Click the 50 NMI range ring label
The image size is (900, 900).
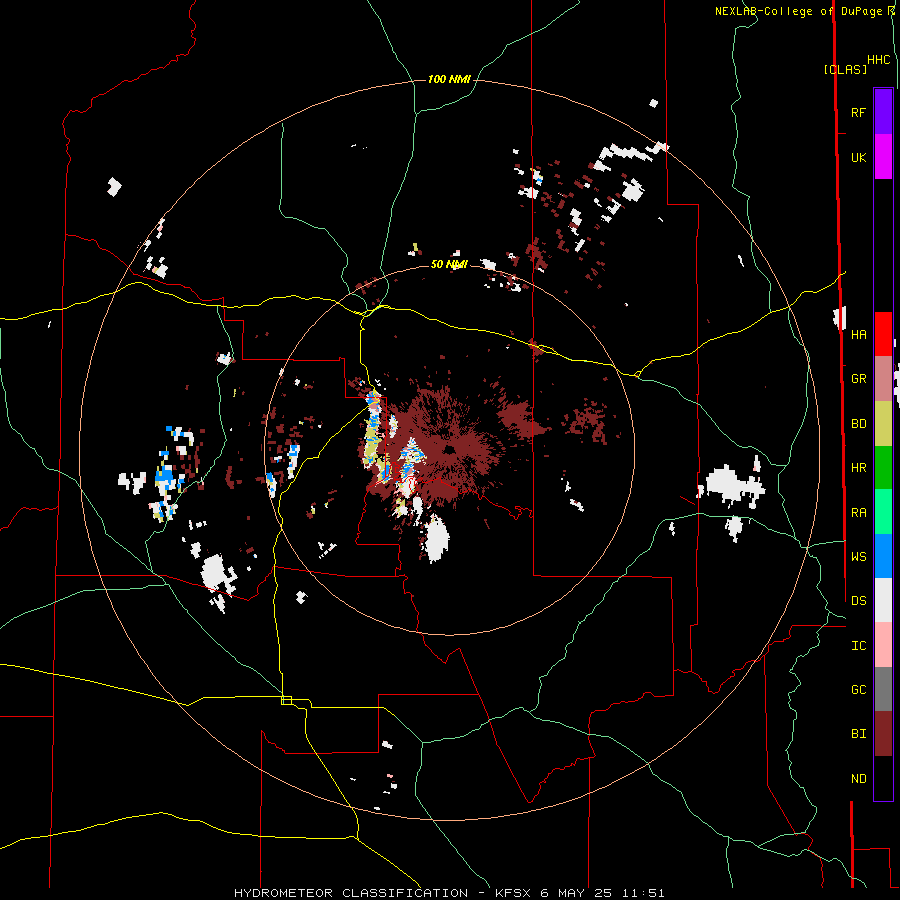tap(449, 264)
